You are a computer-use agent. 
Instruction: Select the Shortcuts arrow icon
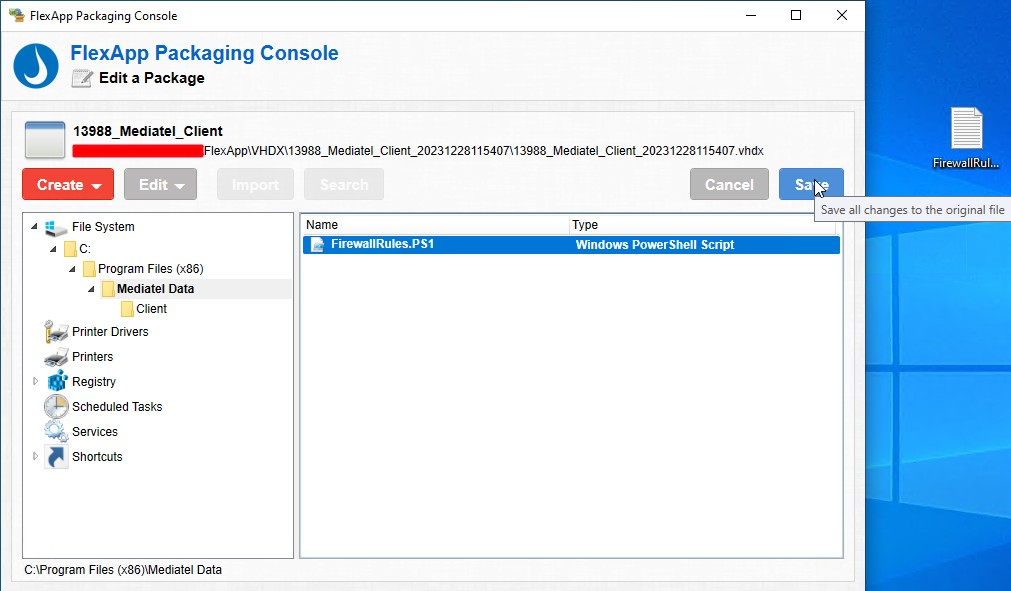(57, 457)
